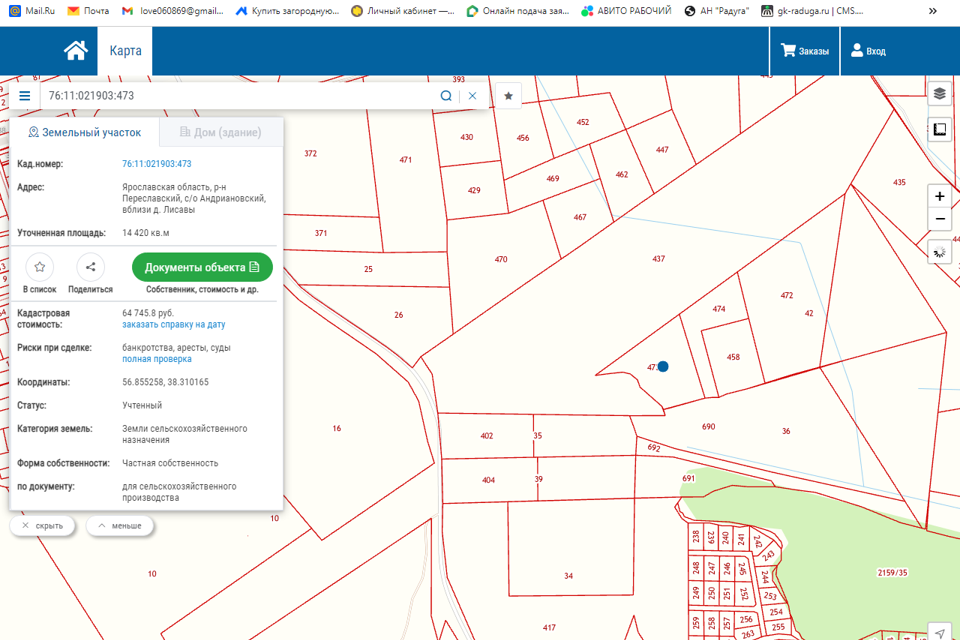
Task: Add parcel to list with star icon
Action: (x=39, y=267)
